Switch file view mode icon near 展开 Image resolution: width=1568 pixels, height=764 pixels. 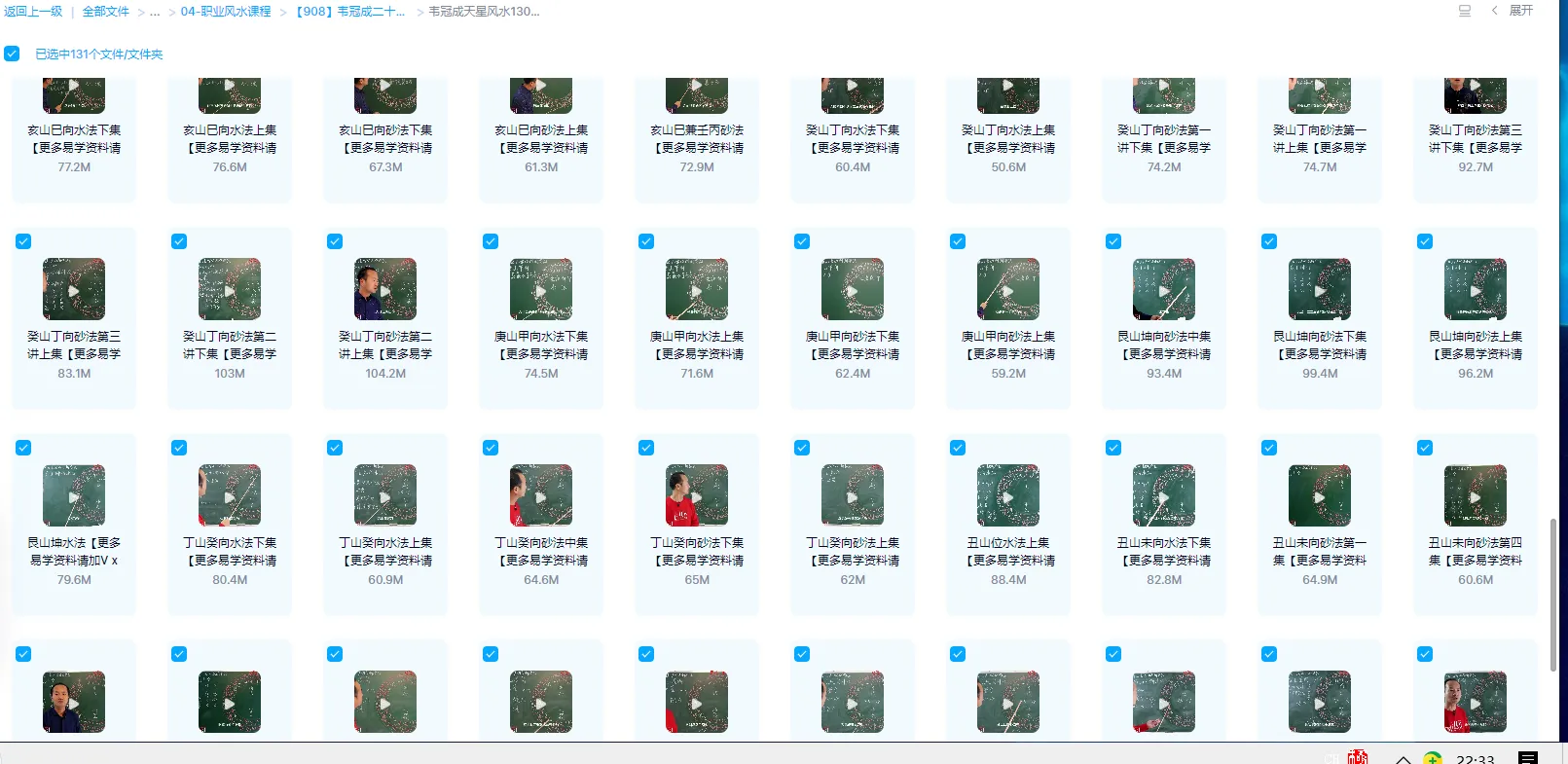(1465, 11)
